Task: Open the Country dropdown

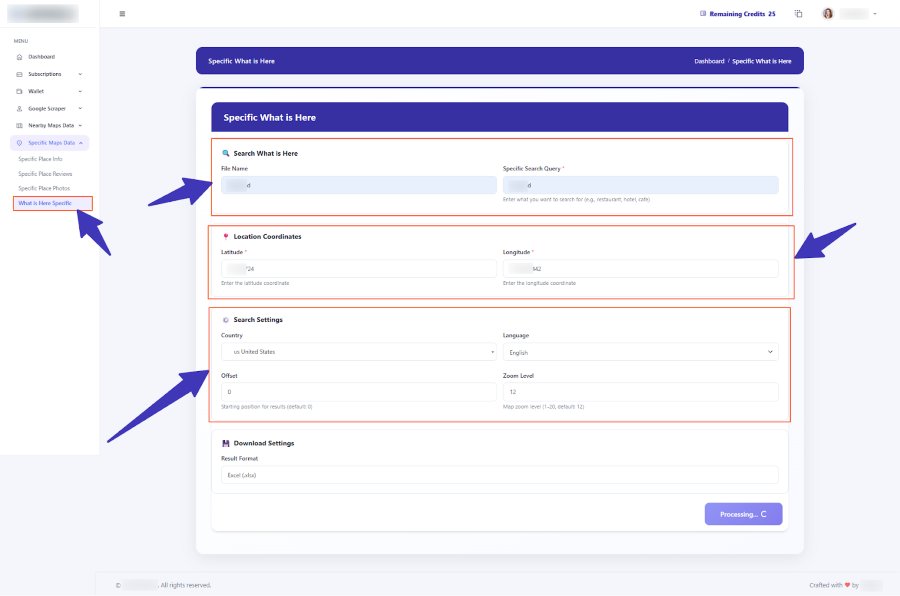Action: [x=358, y=352]
